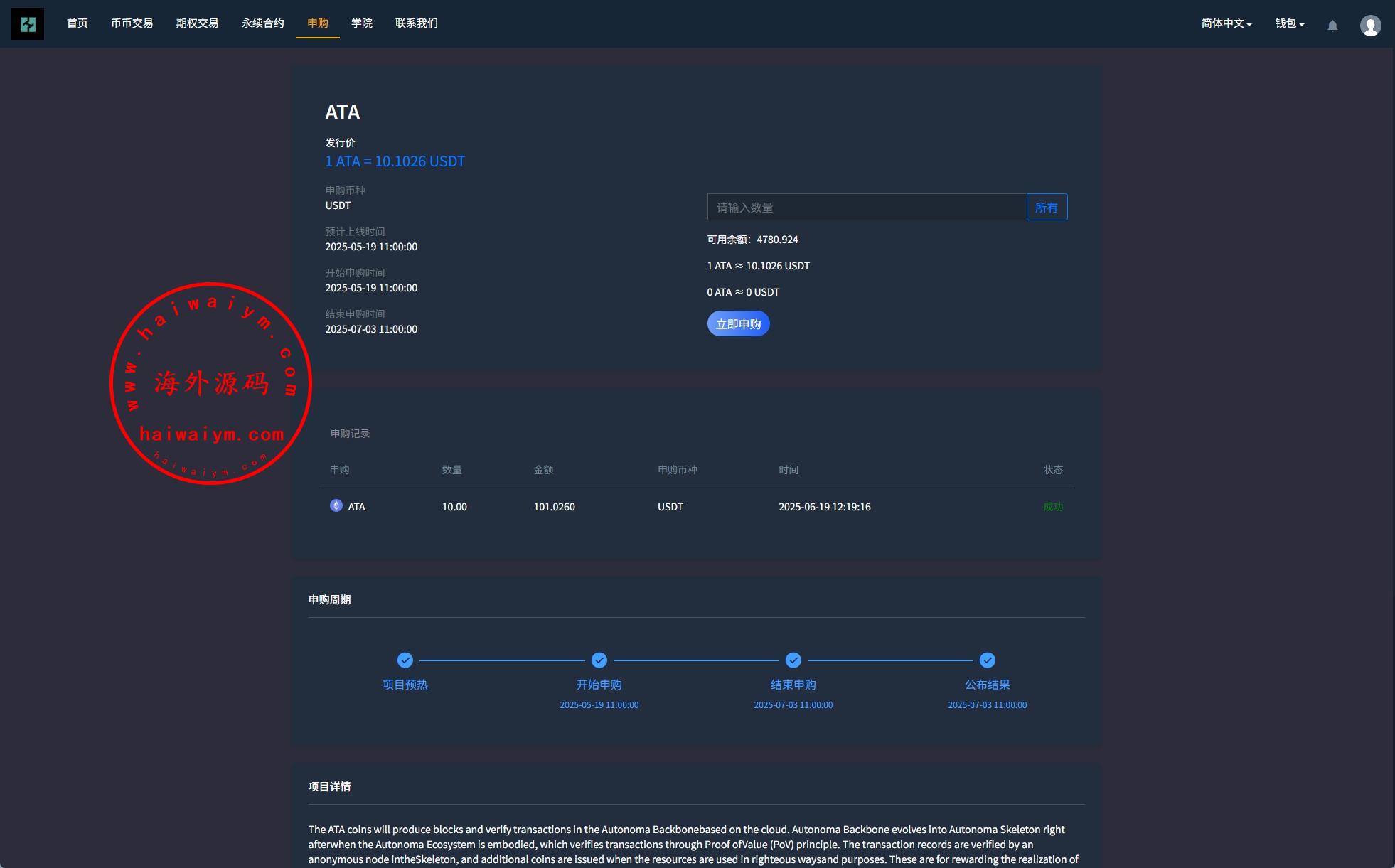Open the 联系我们 contact link
This screenshot has width=1395, height=868.
click(417, 23)
